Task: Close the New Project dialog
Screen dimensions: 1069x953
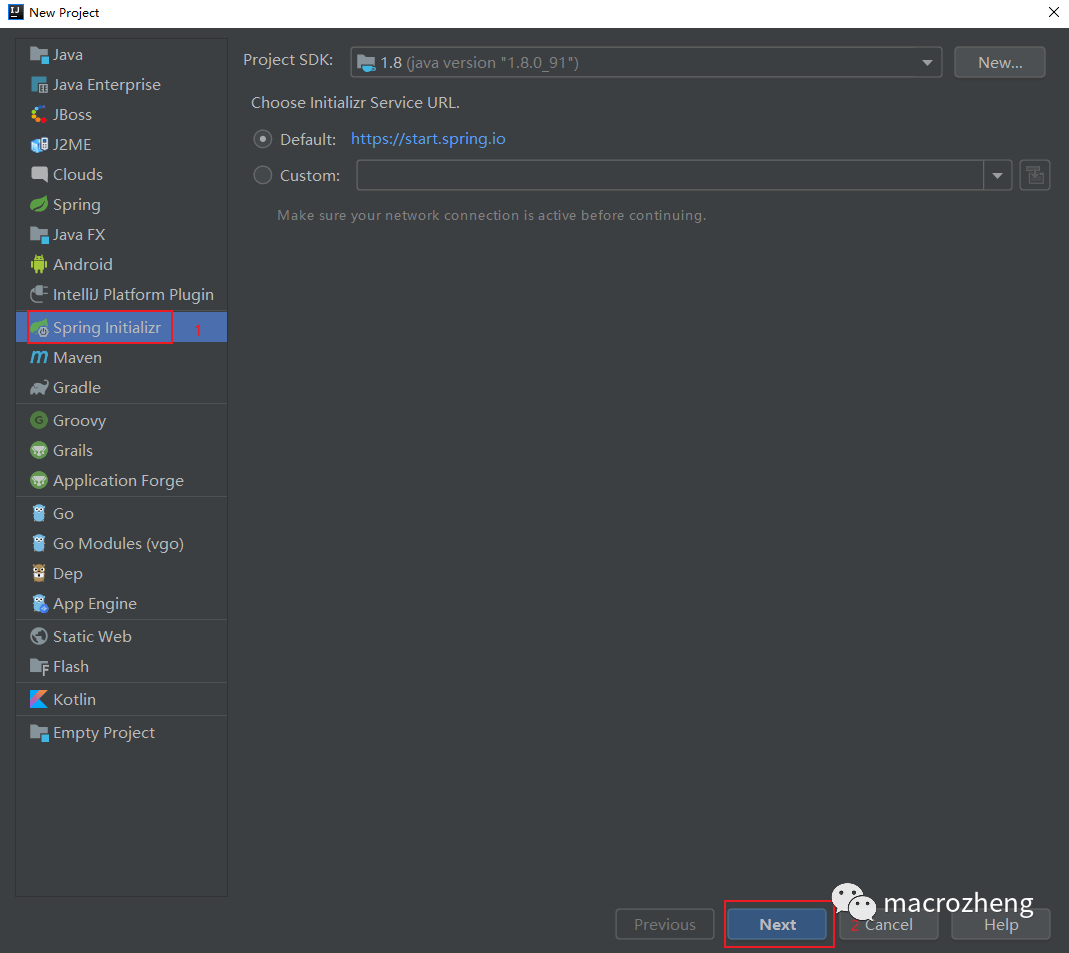Action: (x=1053, y=12)
